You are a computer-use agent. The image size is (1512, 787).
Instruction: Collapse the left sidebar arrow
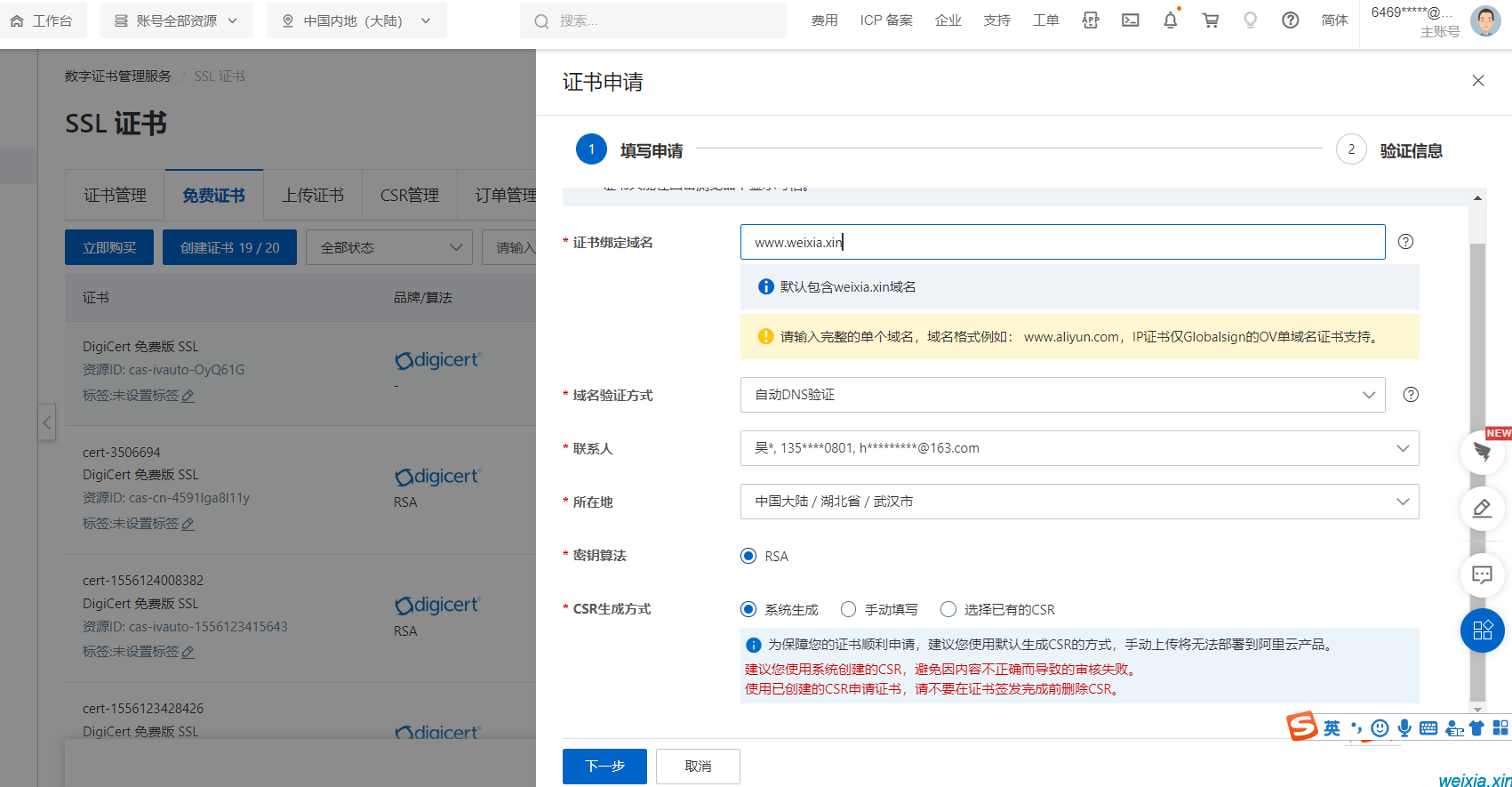click(47, 422)
